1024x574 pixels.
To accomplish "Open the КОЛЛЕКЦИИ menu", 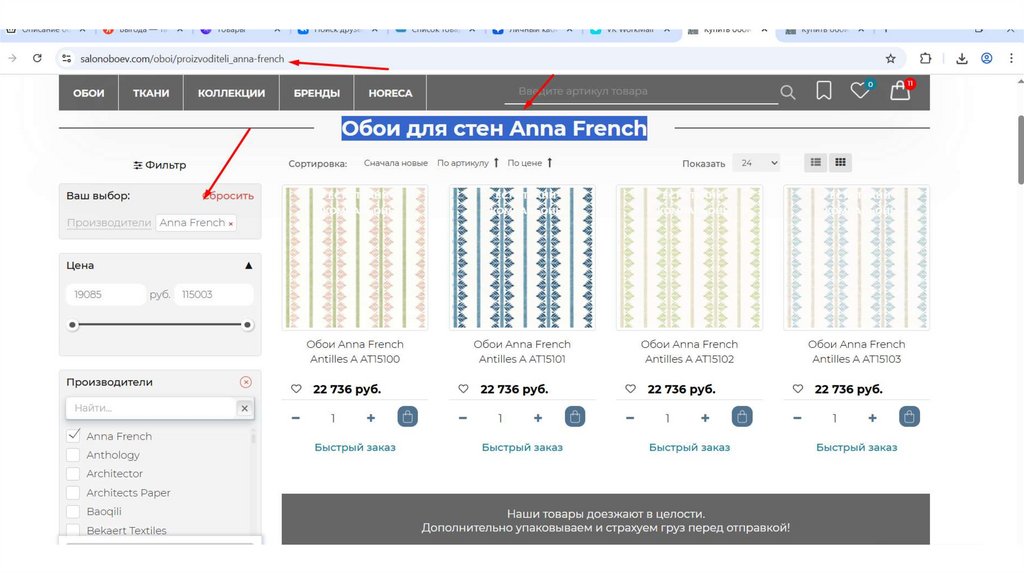I will (231, 93).
